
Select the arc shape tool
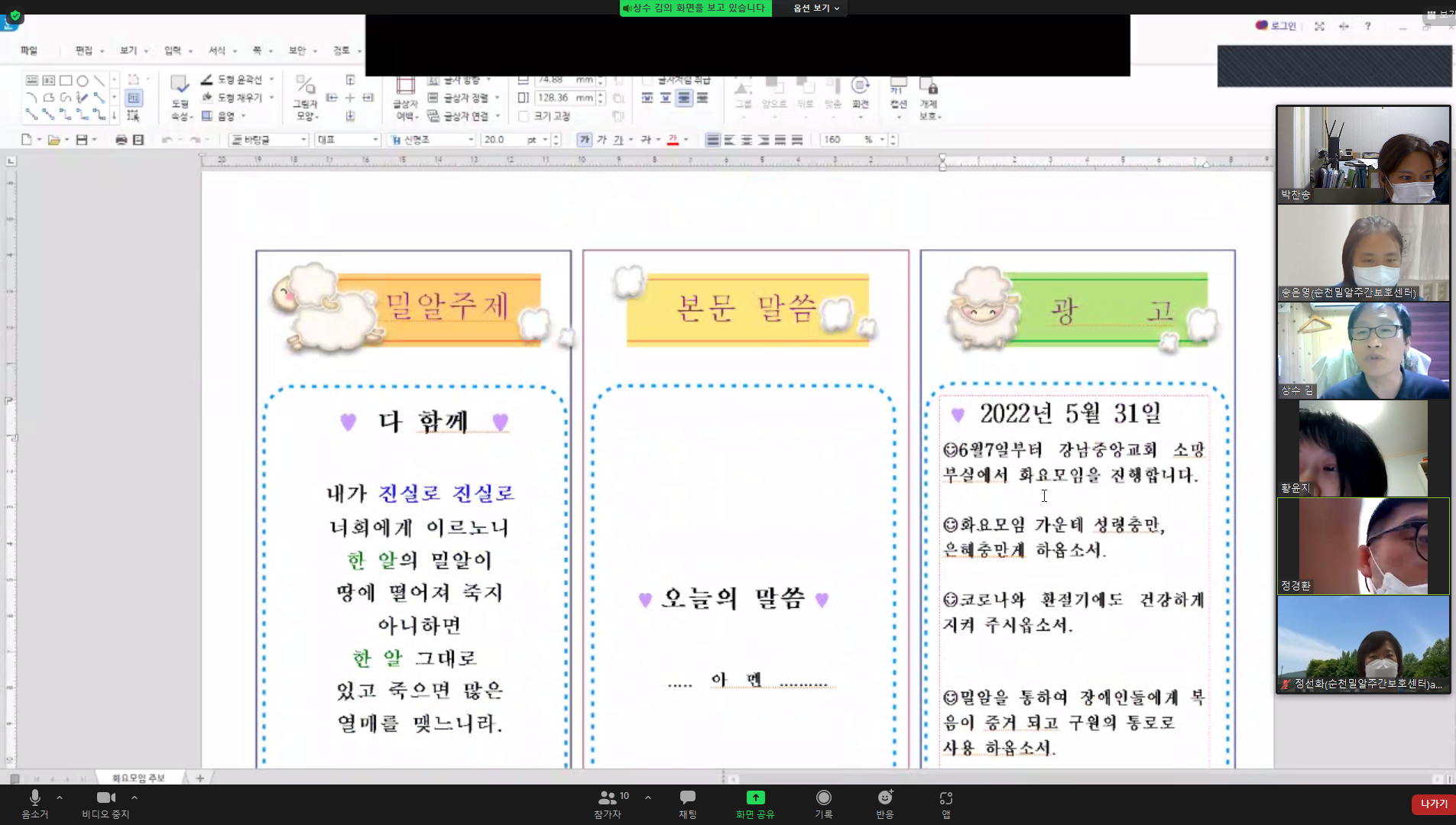[31, 98]
